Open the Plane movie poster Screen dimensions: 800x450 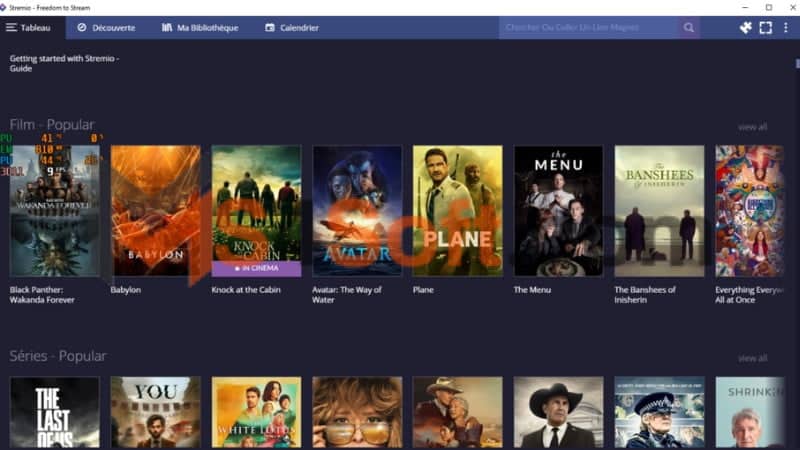click(x=458, y=211)
